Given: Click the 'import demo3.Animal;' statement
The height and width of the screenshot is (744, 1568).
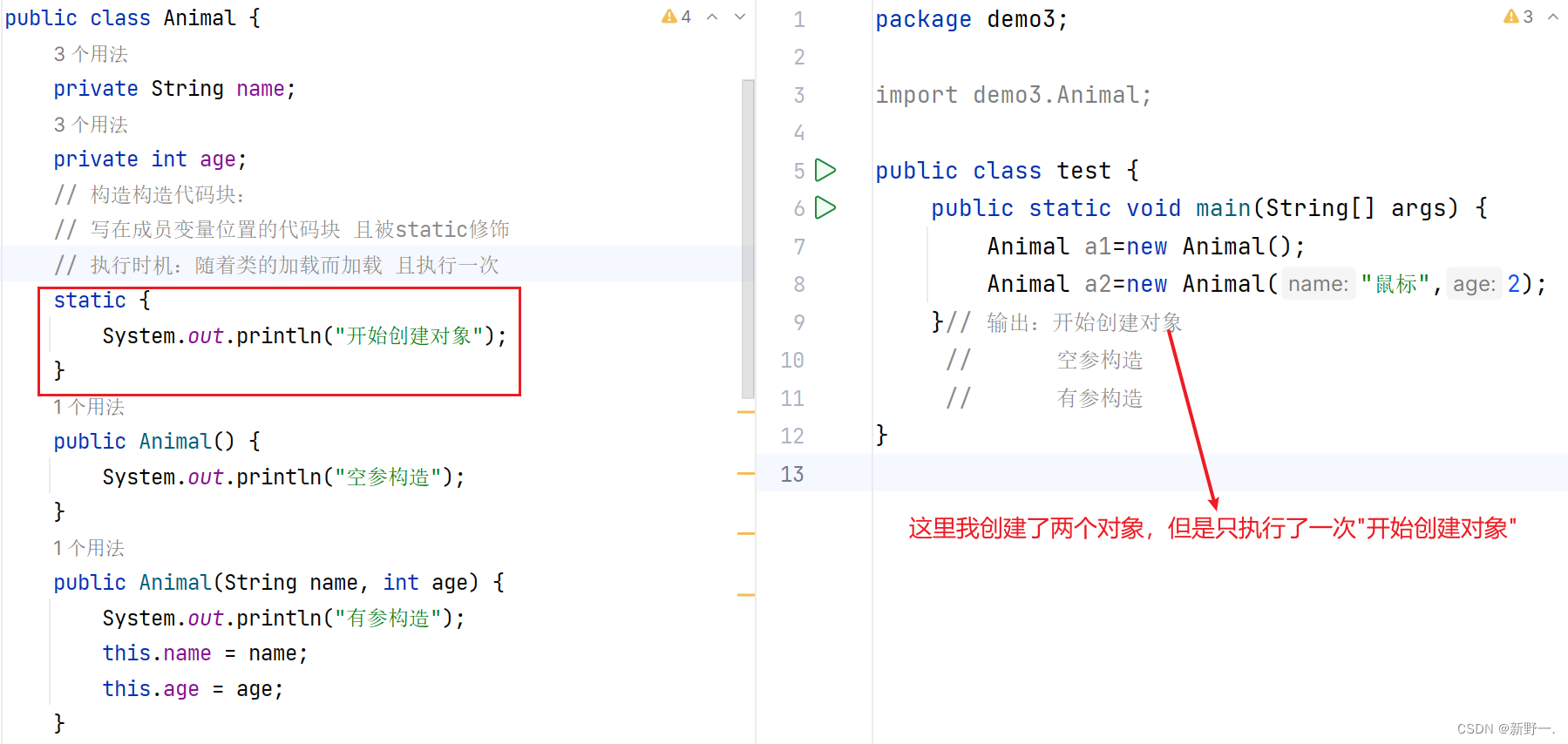Looking at the screenshot, I should (x=1013, y=95).
